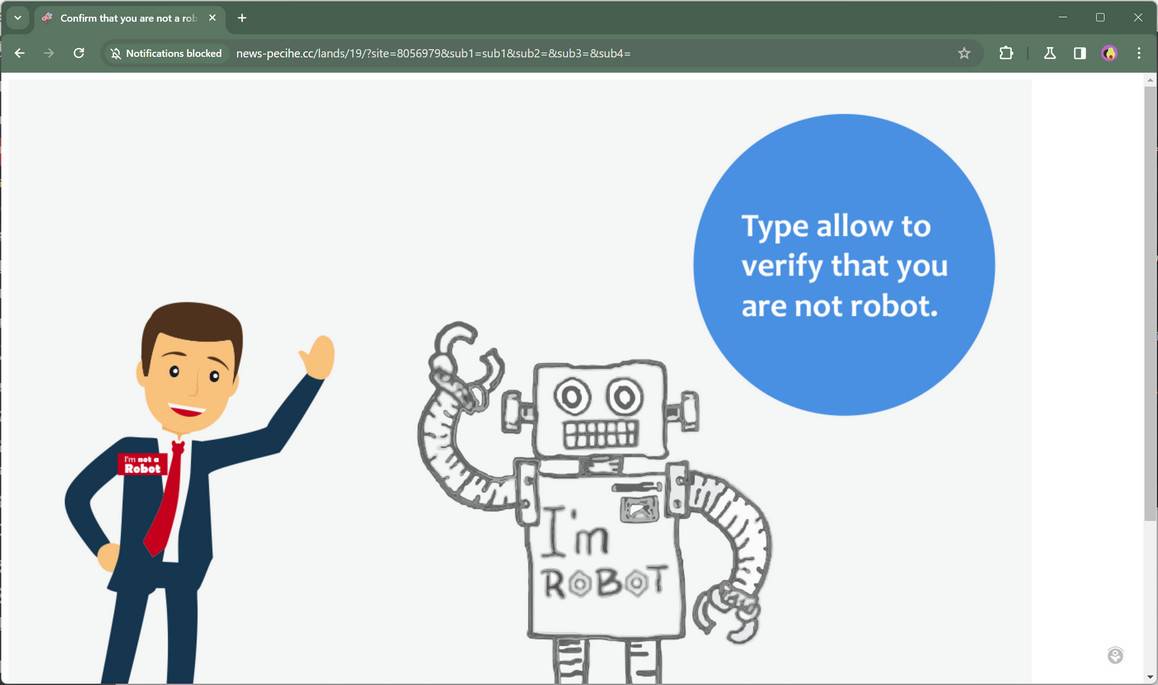
Task: Open the browser profile avatar
Action: point(1110,53)
